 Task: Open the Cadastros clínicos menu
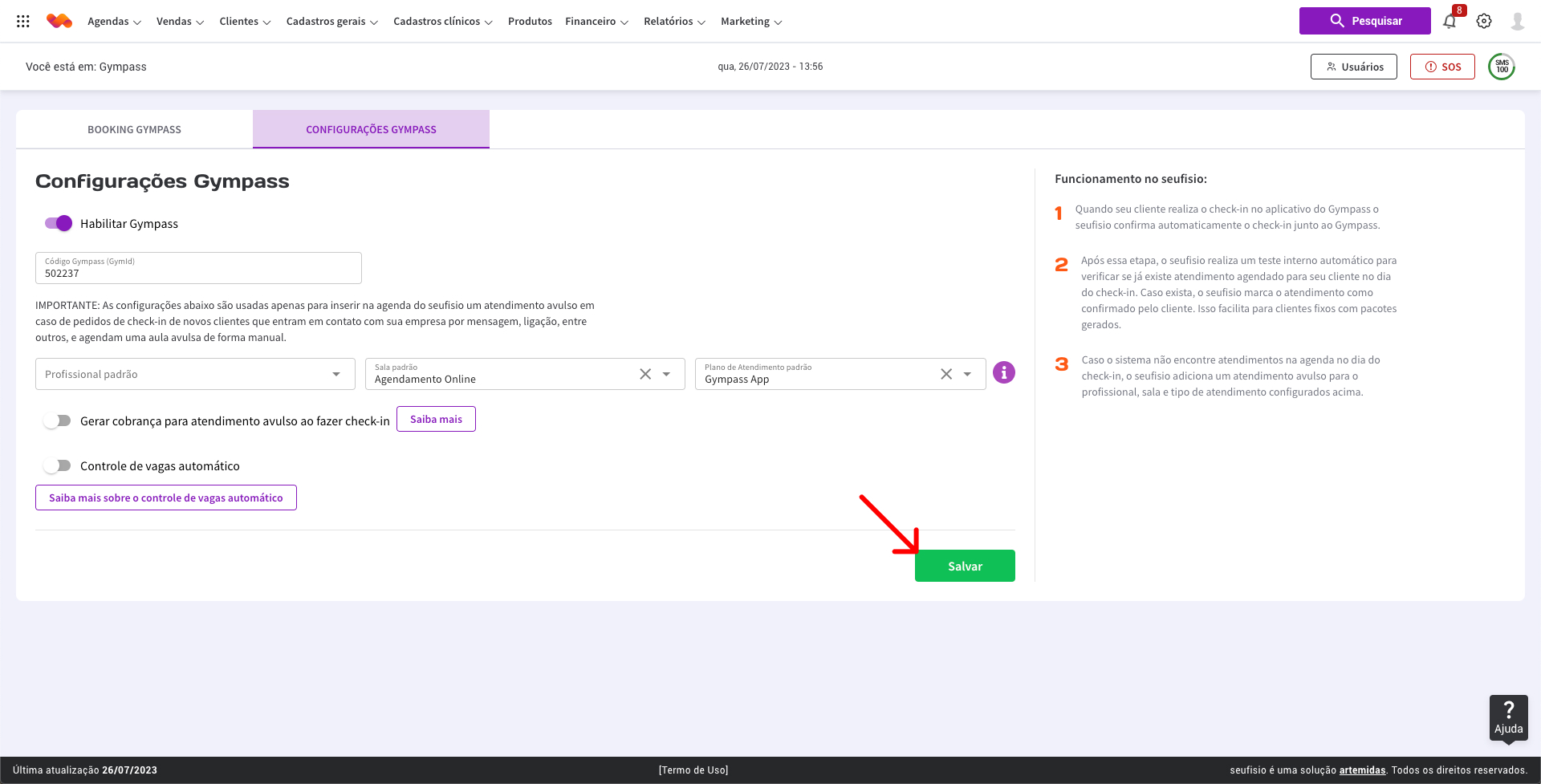(x=443, y=22)
